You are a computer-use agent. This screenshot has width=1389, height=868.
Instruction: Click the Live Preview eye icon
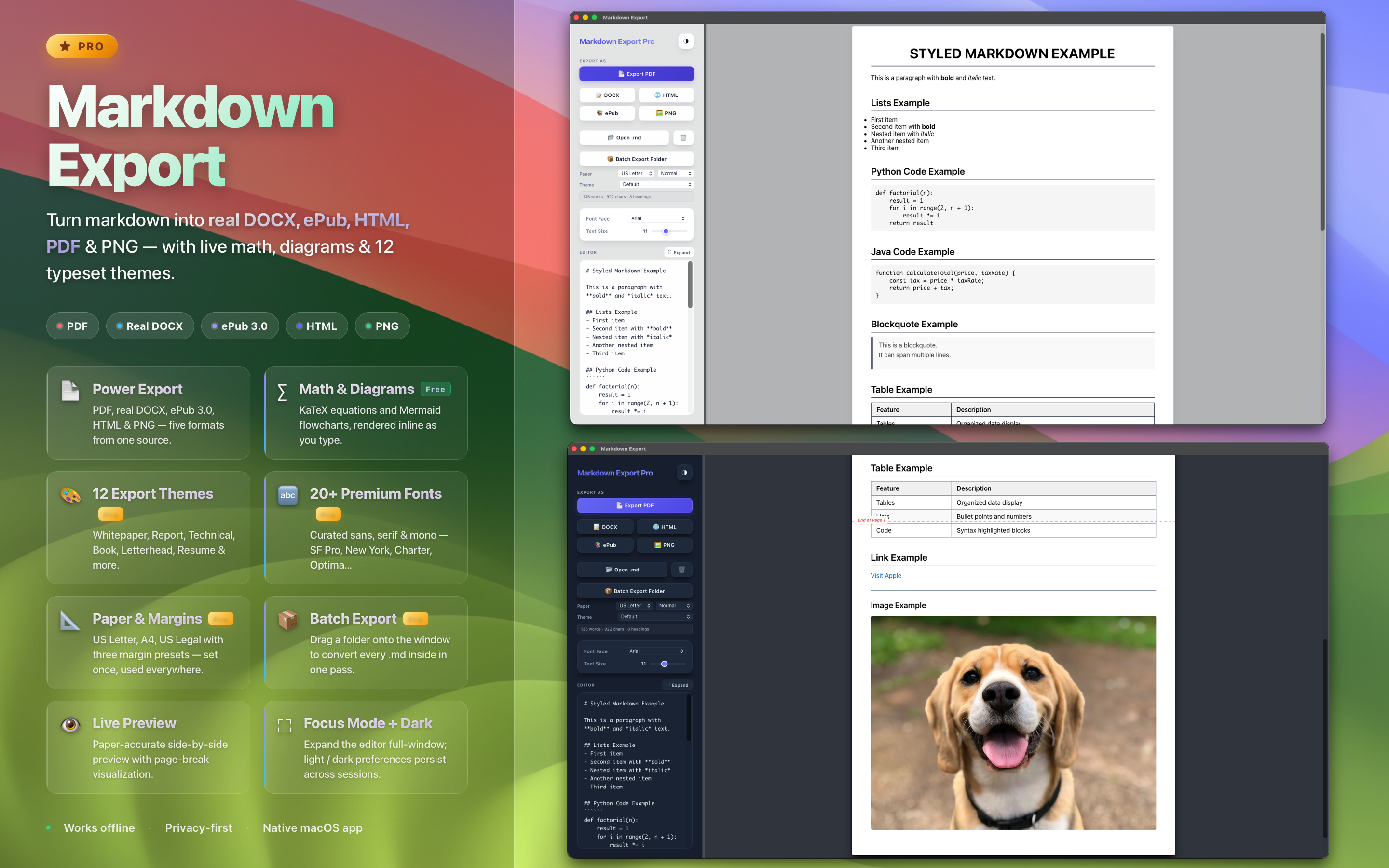70,724
